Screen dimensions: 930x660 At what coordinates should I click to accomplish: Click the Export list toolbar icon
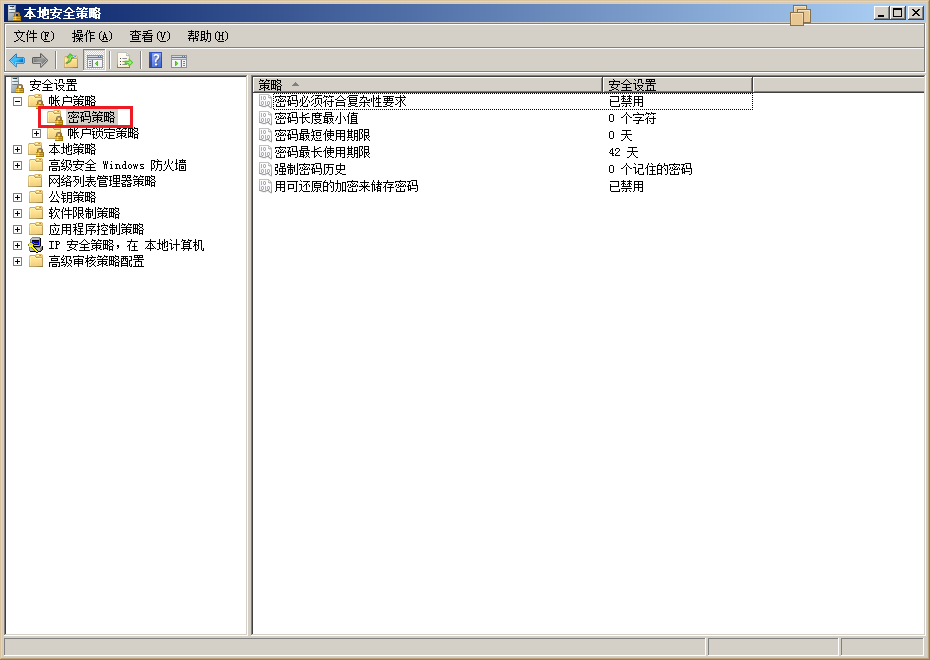coord(125,60)
